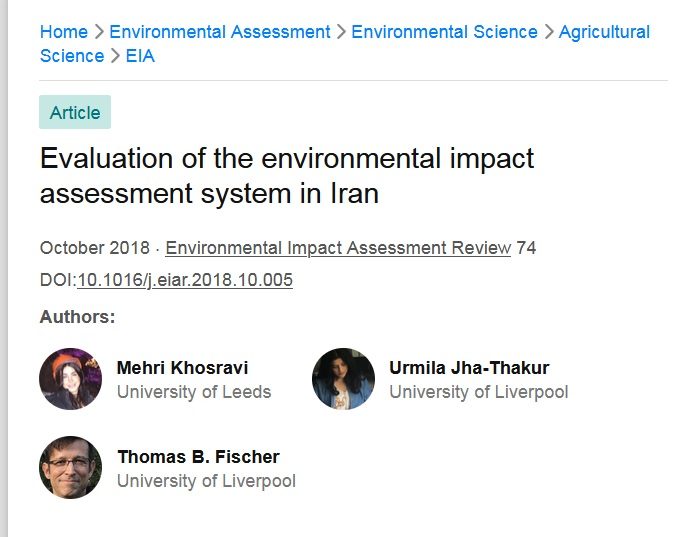Image resolution: width=685 pixels, height=537 pixels.
Task: Open the Urmila Jha-Thakur author name
Action: (x=469, y=368)
